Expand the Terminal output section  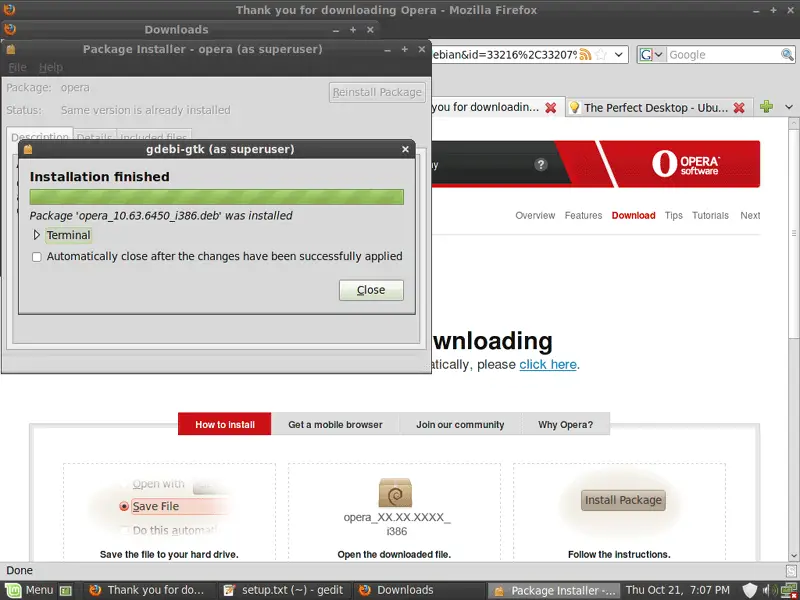(x=37, y=235)
